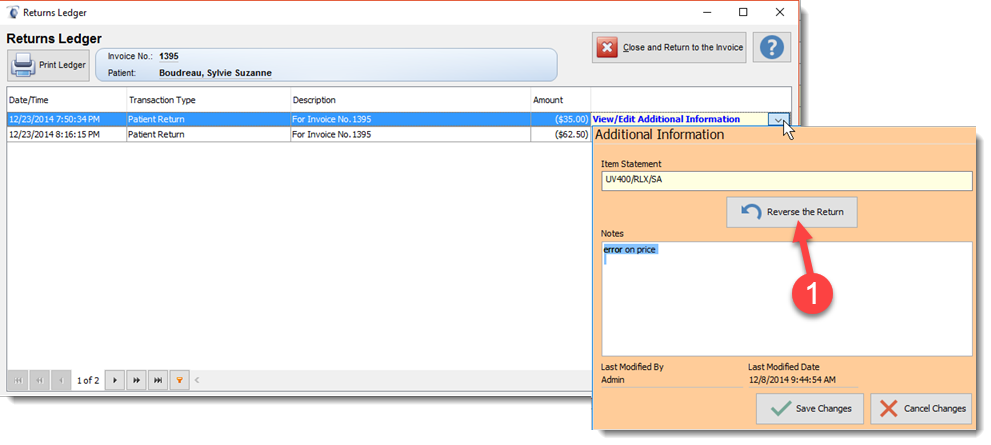Image resolution: width=991 pixels, height=445 pixels.
Task: Click the patient name Boudreau, Sylvie Suzanne
Action: pyautogui.click(x=216, y=73)
